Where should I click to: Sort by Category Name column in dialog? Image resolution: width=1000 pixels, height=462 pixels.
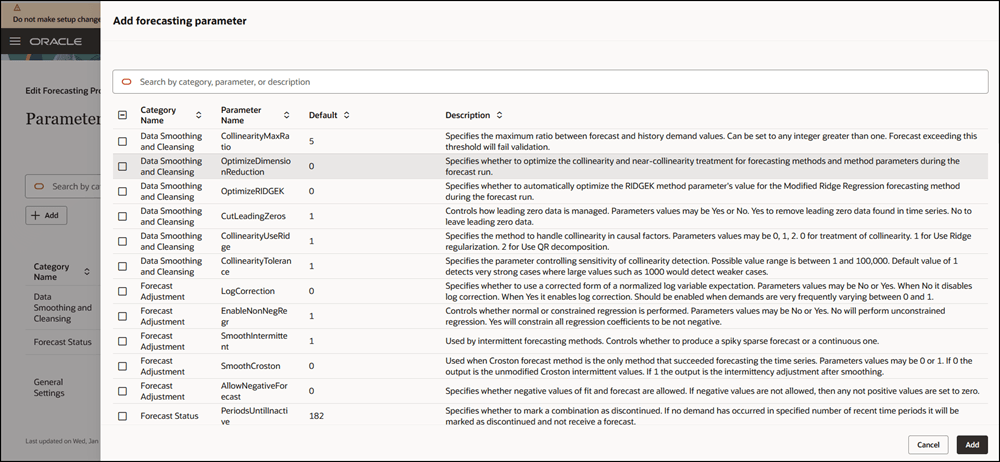click(198, 115)
